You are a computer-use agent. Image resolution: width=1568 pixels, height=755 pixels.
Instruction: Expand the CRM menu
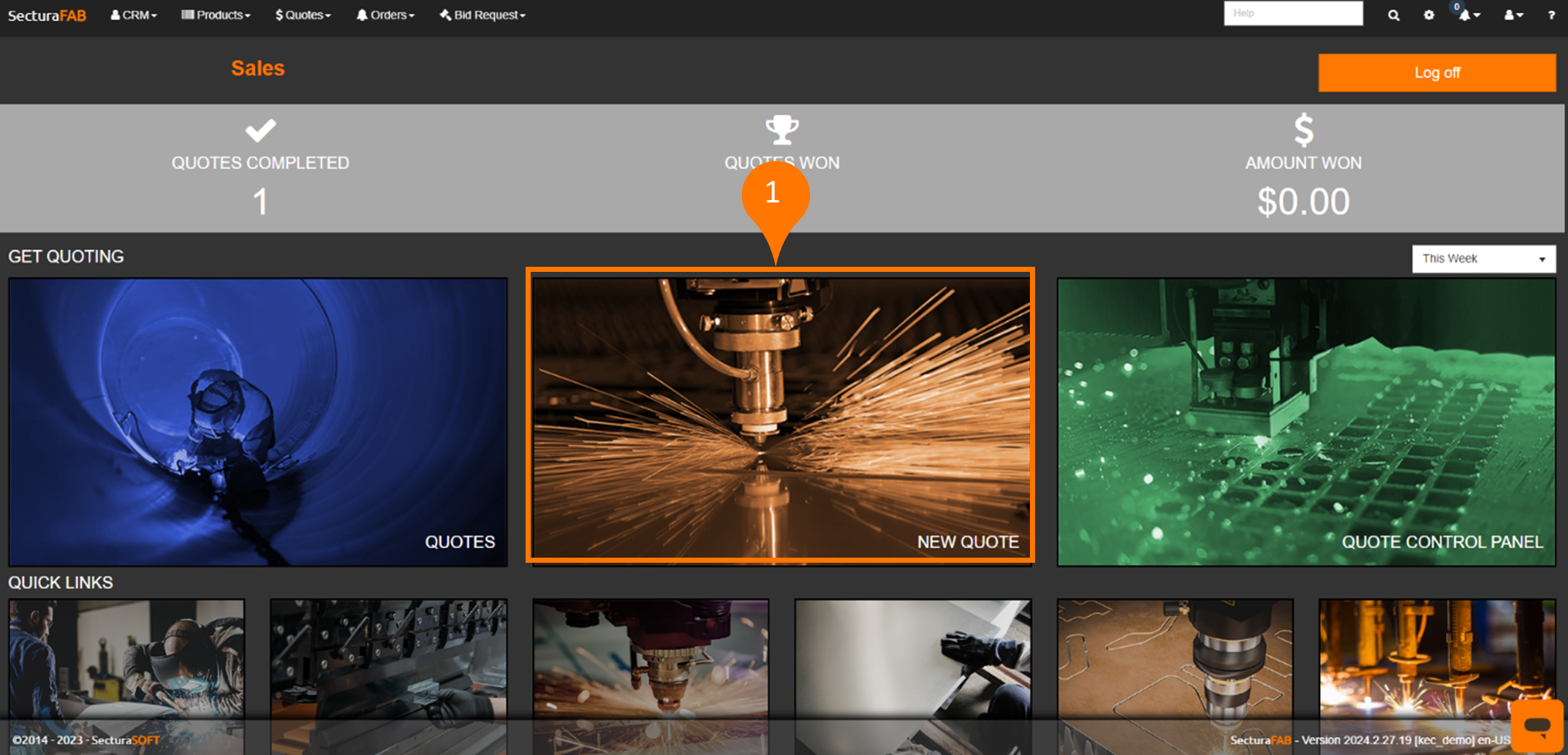click(134, 15)
